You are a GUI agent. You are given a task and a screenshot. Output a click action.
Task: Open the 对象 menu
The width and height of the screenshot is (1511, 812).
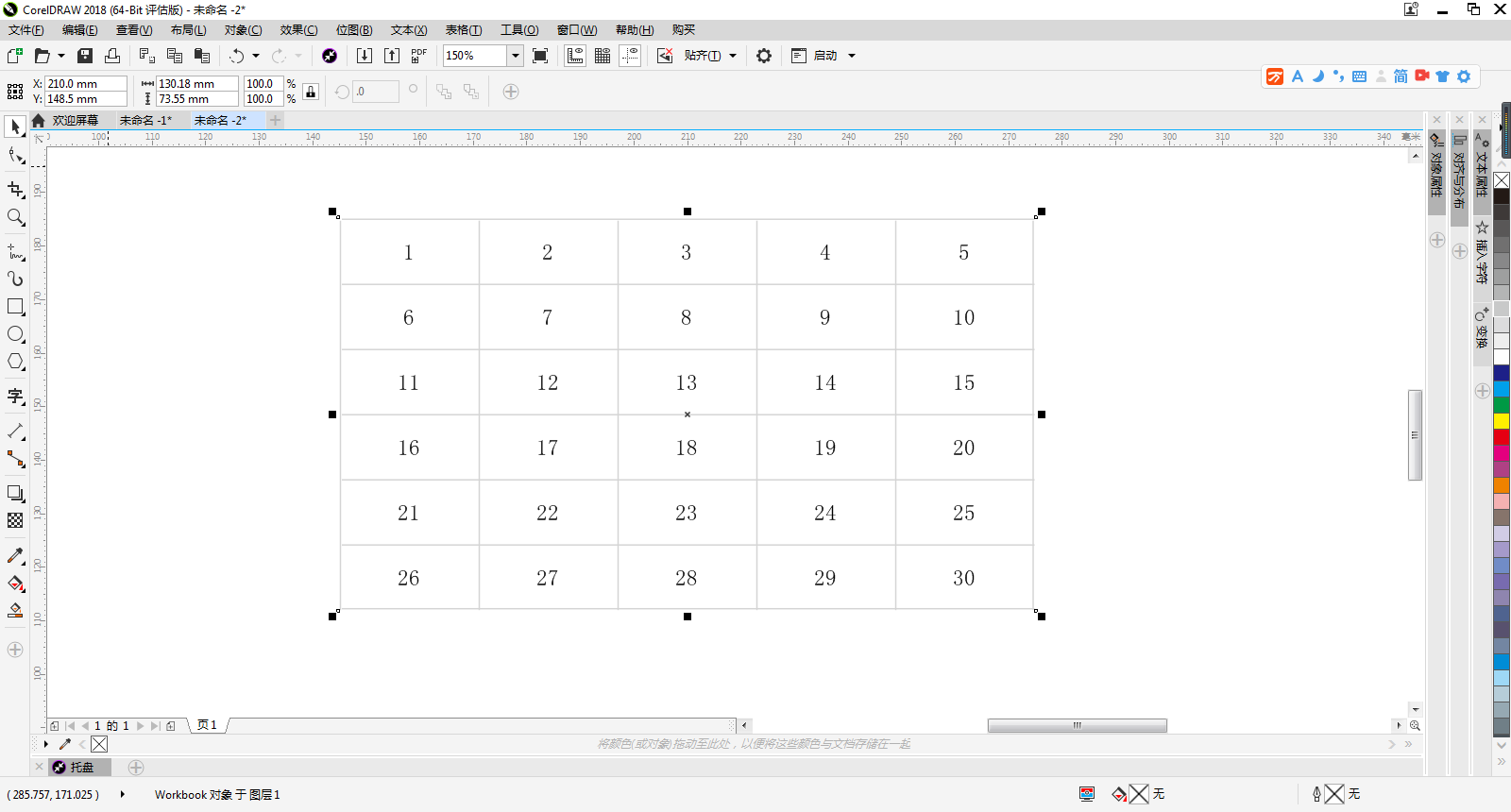[243, 30]
